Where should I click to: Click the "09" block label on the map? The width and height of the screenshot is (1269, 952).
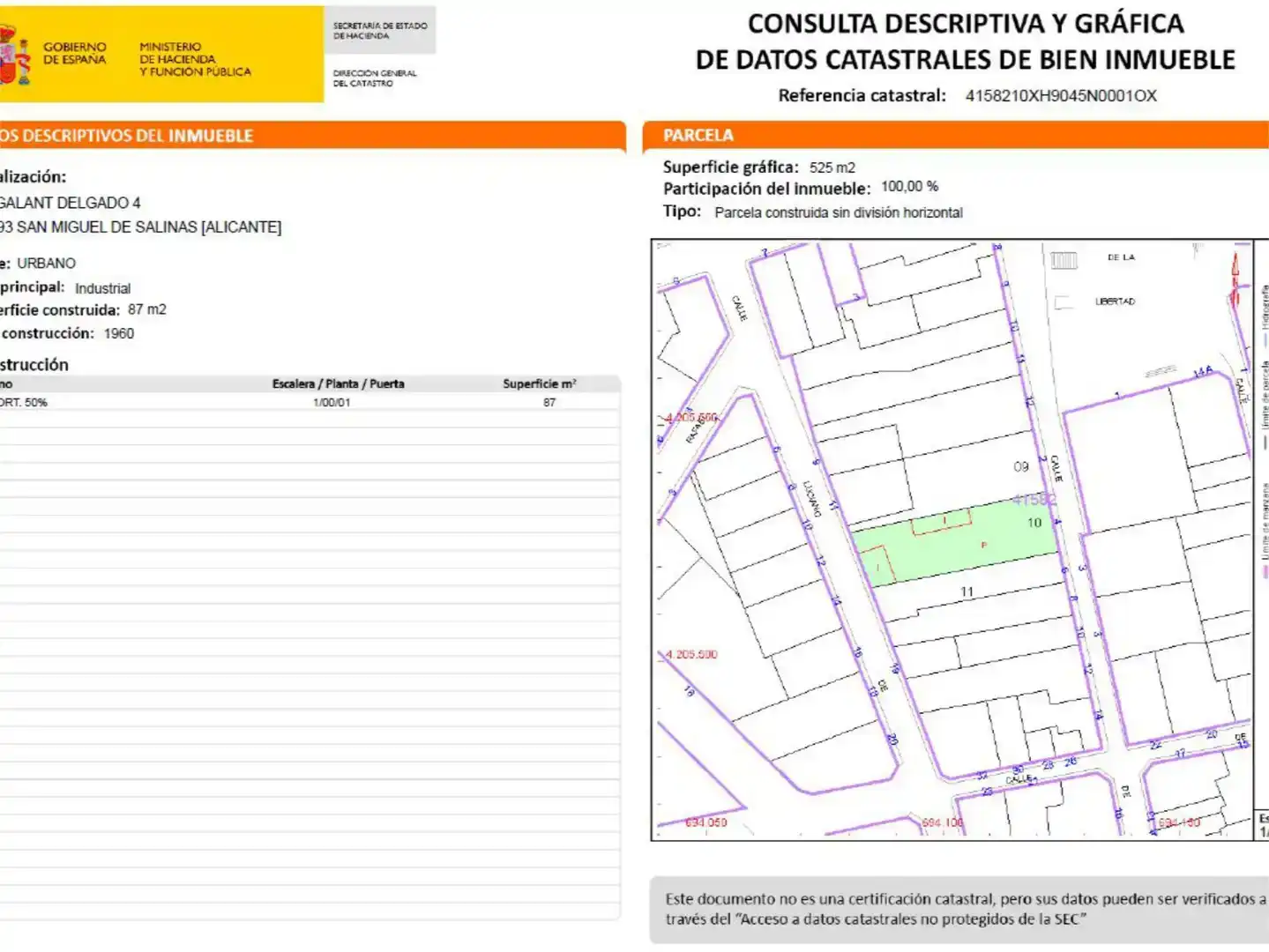pos(1021,467)
